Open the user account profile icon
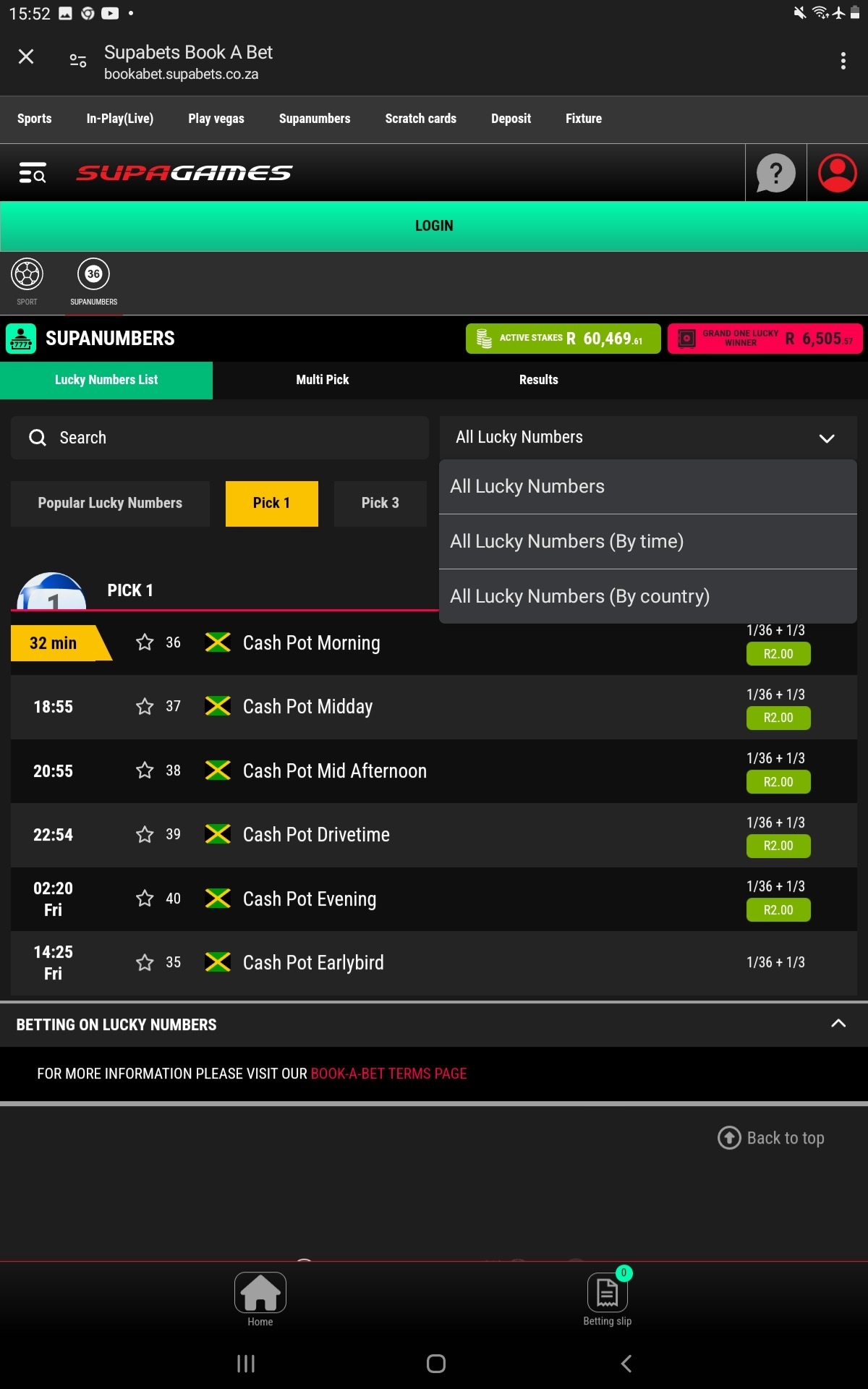 pyautogui.click(x=837, y=173)
